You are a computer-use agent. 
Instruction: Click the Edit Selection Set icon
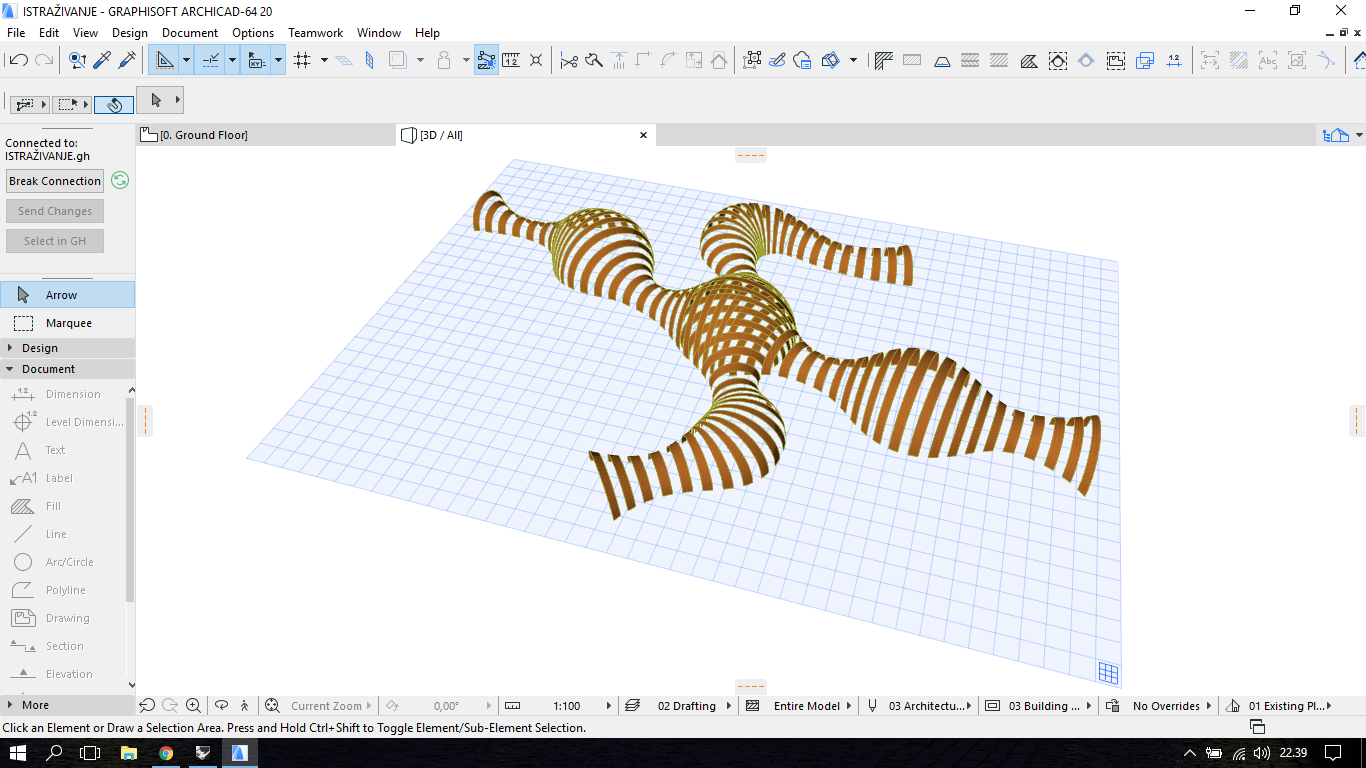coord(752,60)
